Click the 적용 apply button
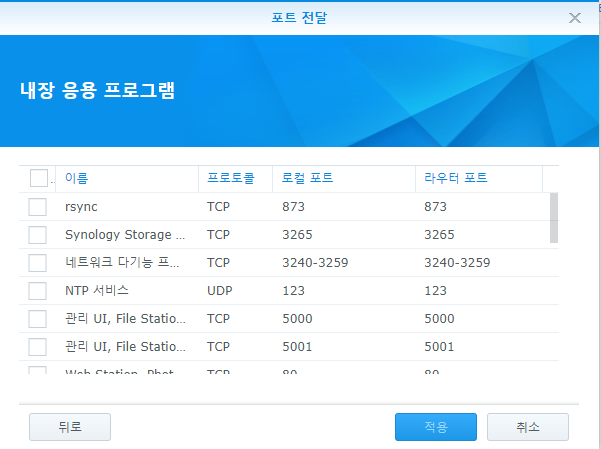 436,427
